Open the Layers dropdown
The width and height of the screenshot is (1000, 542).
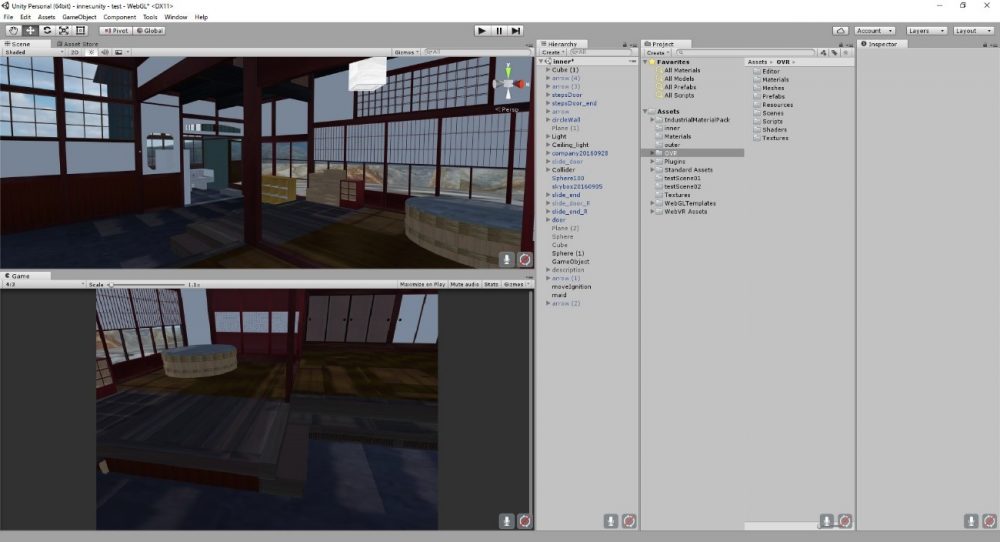point(925,31)
